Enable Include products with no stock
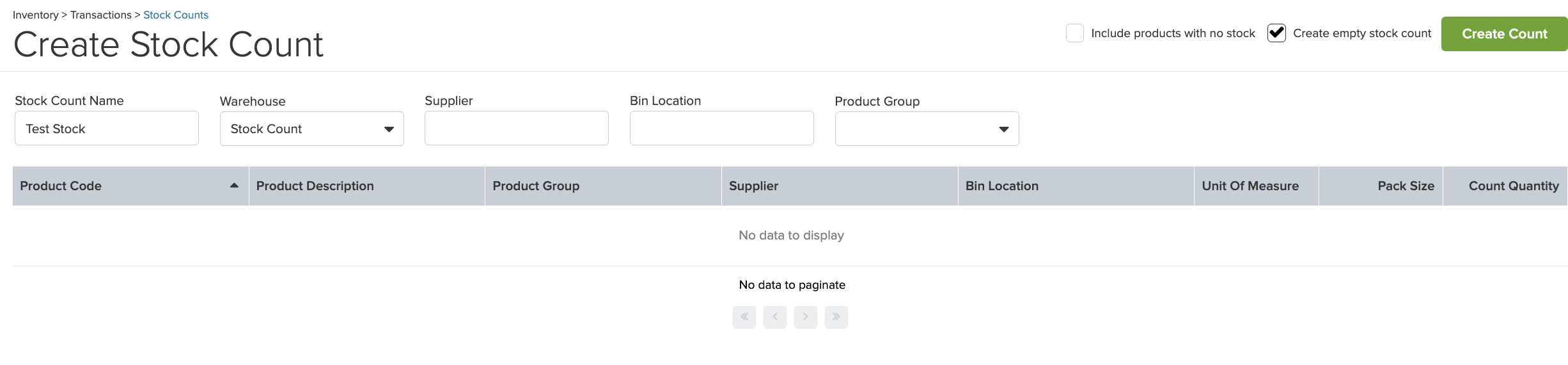1568x365 pixels. 1075,33
